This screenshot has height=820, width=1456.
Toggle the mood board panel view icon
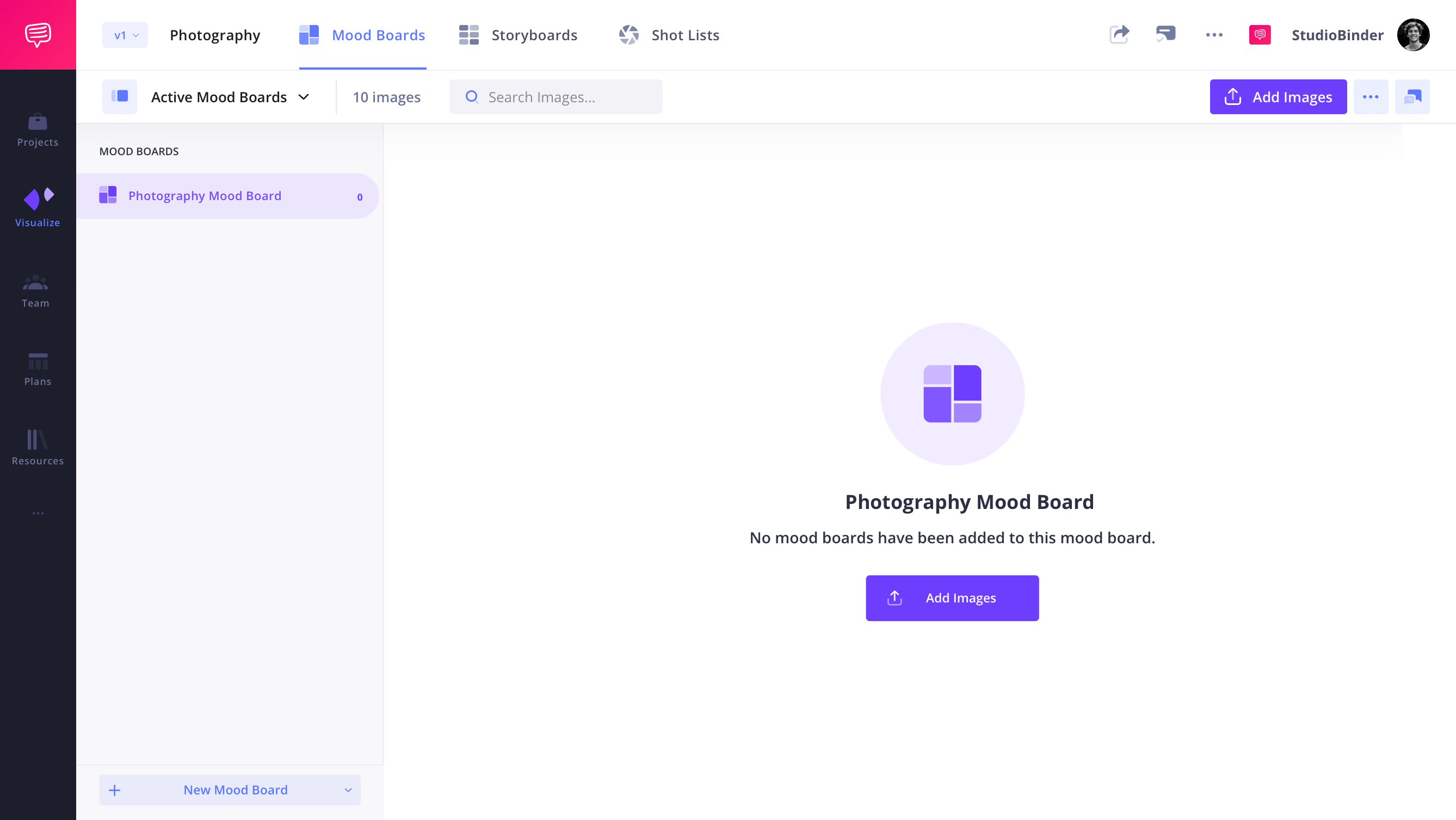121,97
